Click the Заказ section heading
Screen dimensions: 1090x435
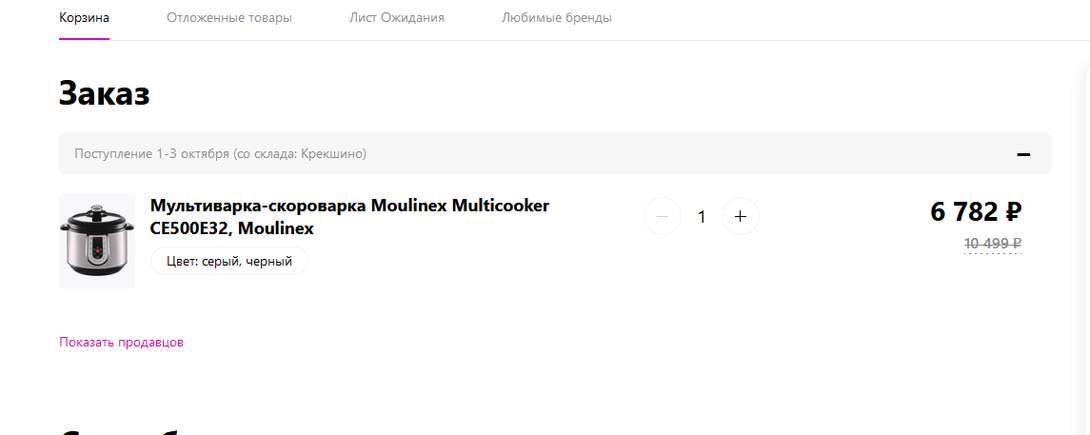[x=104, y=93]
